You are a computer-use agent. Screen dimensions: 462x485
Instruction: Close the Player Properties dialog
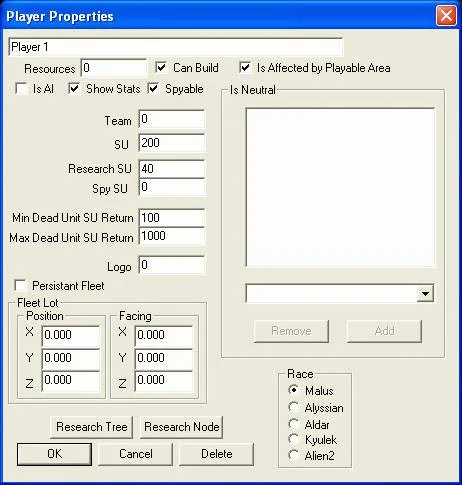point(446,16)
